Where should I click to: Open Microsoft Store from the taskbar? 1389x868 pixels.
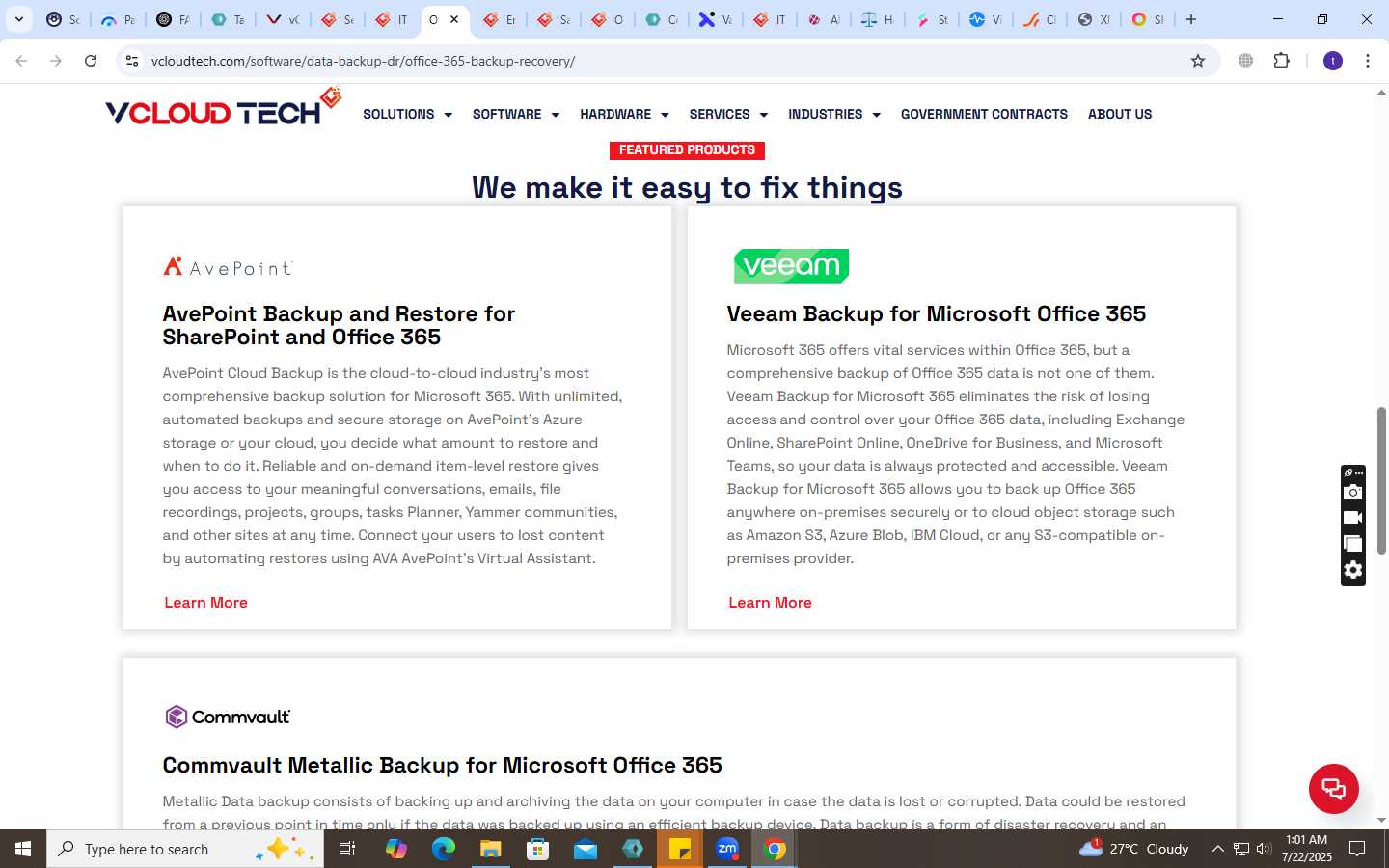point(537,849)
